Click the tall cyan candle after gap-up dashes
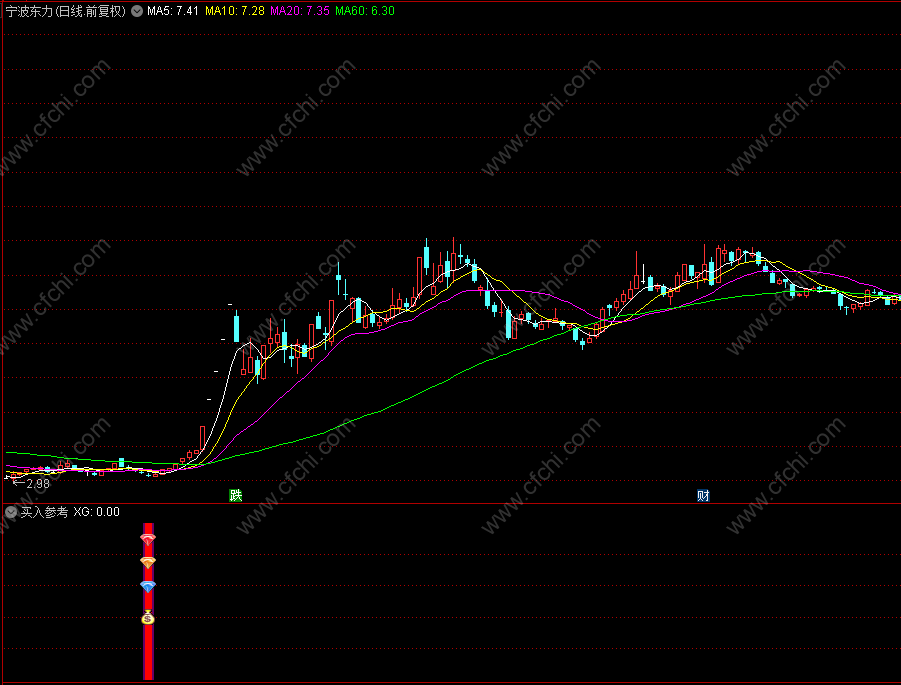Viewport: 901px width, 685px height. click(x=236, y=326)
